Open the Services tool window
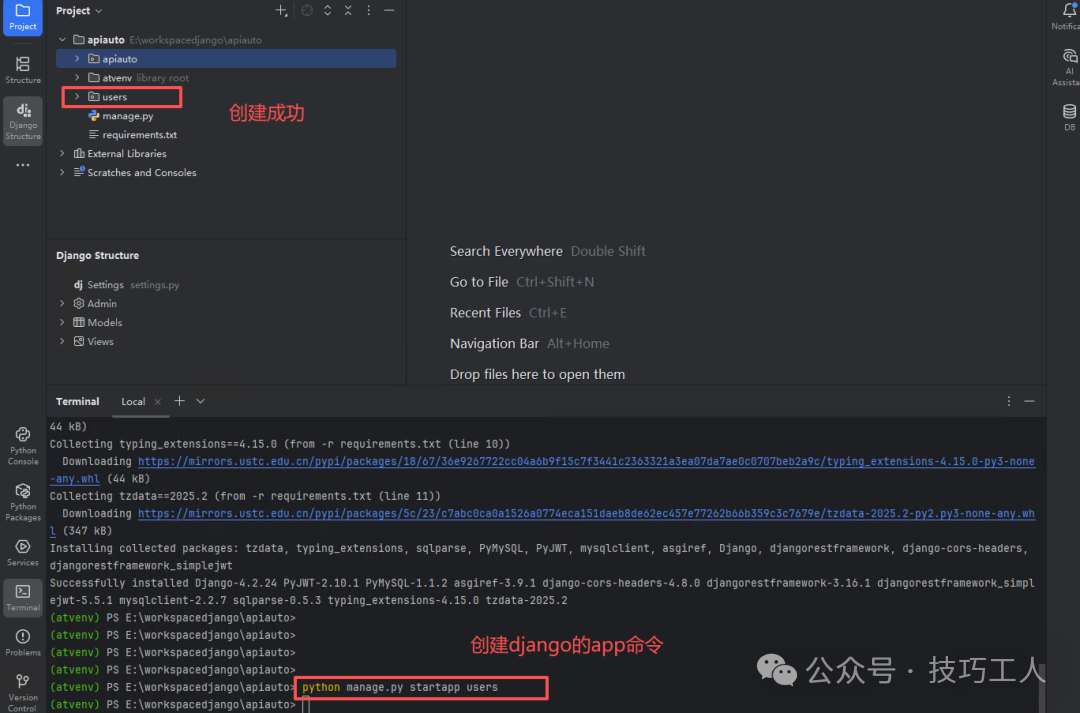Viewport: 1080px width, 713px height. [22, 548]
